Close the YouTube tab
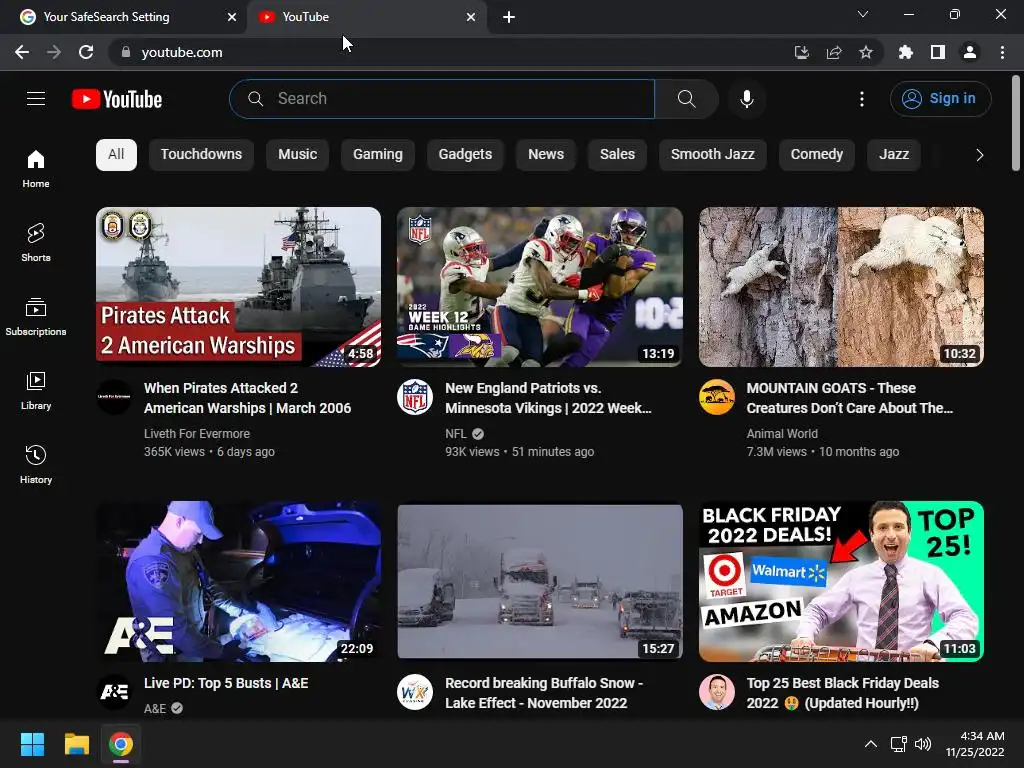The height and width of the screenshot is (768, 1024). [x=471, y=17]
